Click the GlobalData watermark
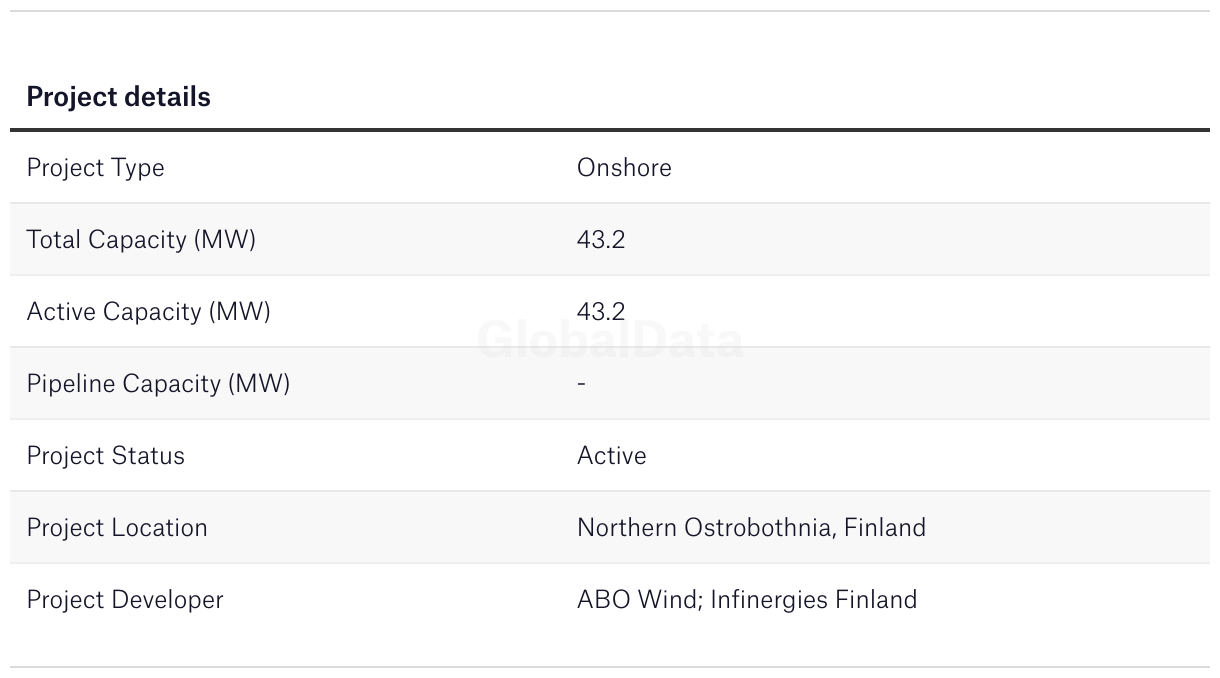The height and width of the screenshot is (678, 1220). click(x=610, y=341)
